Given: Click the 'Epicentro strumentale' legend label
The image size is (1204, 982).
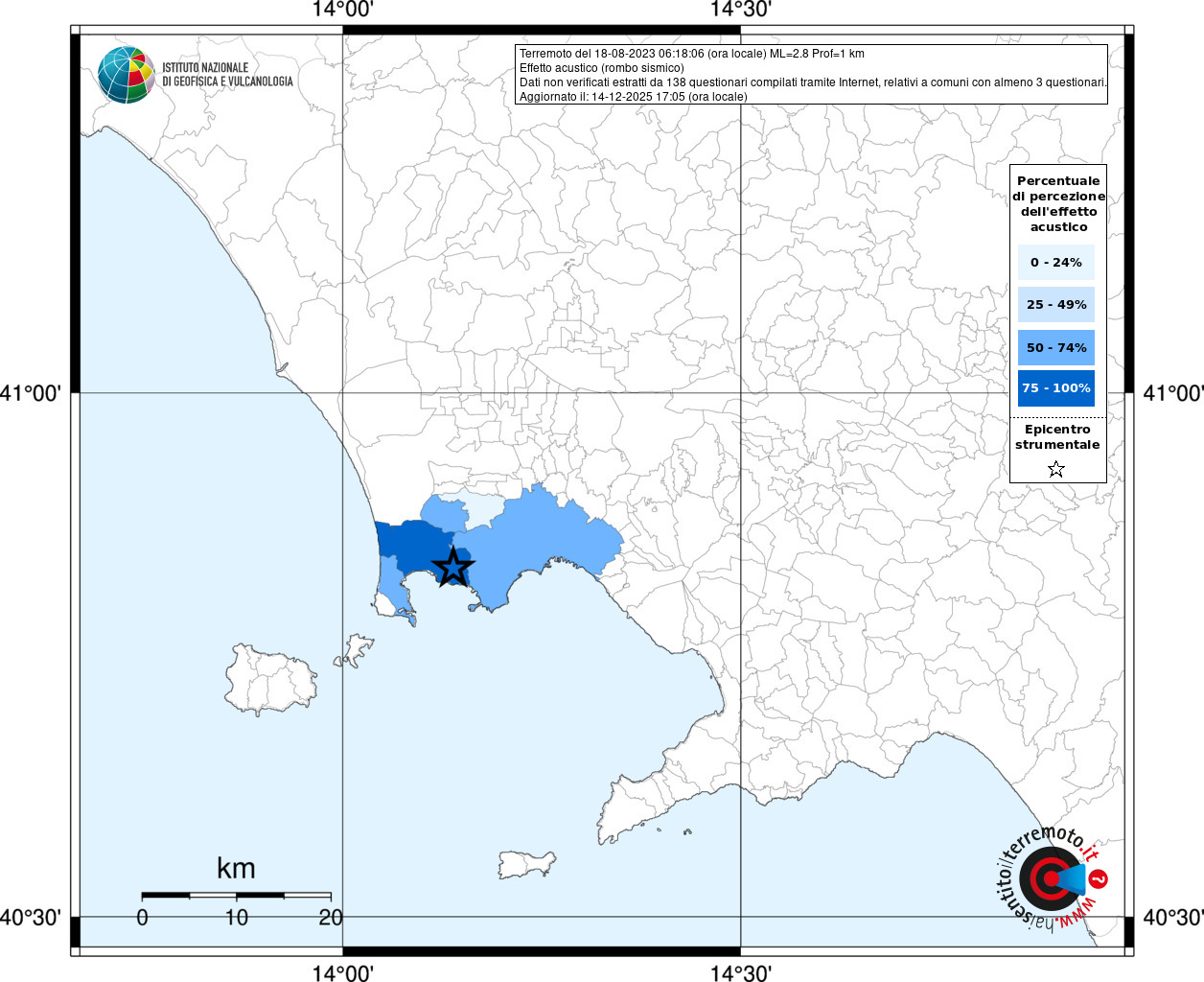Looking at the screenshot, I should pyautogui.click(x=1057, y=437).
